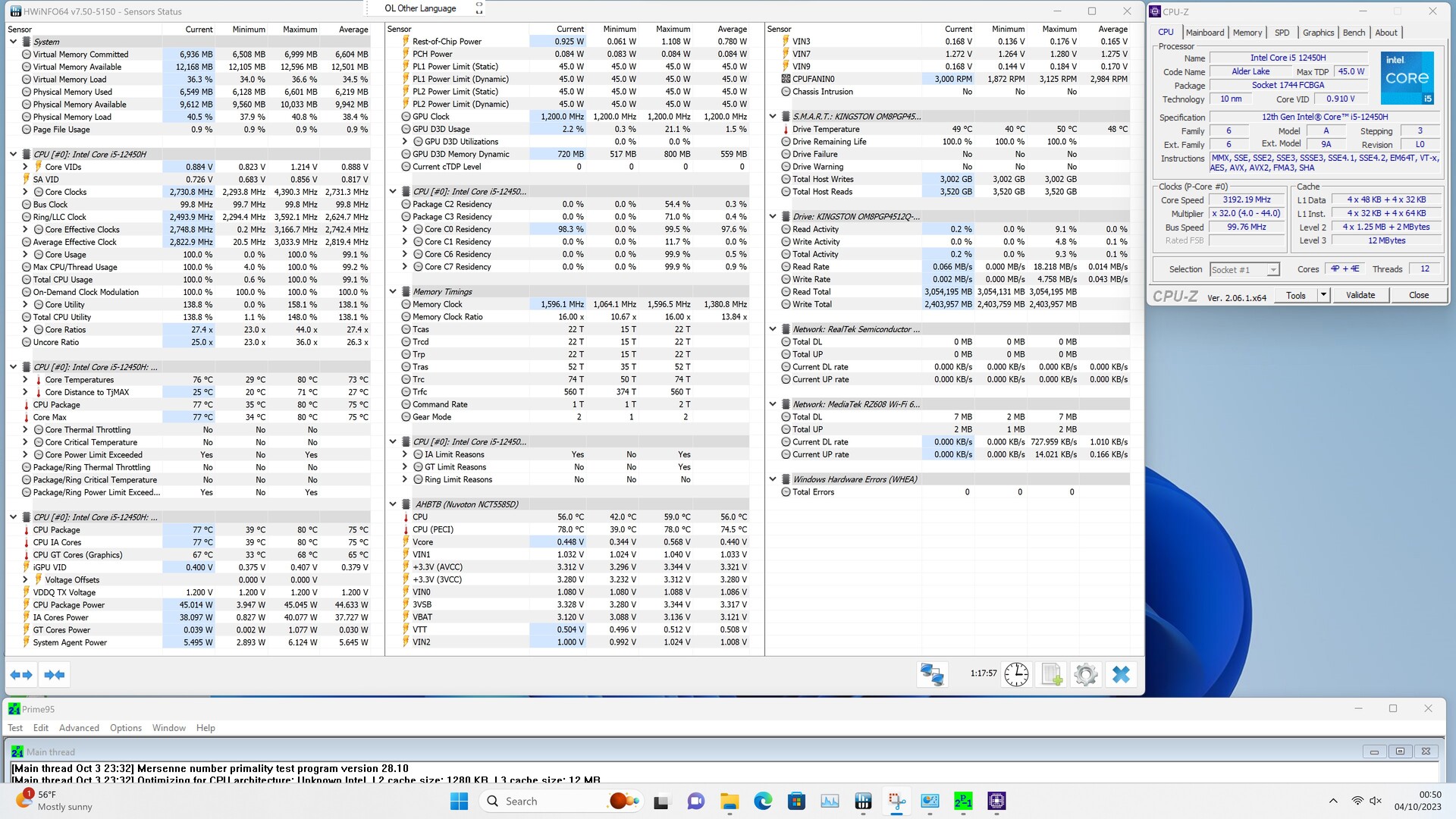
Task: Open remote network monitoring icon
Action: [x=931, y=674]
